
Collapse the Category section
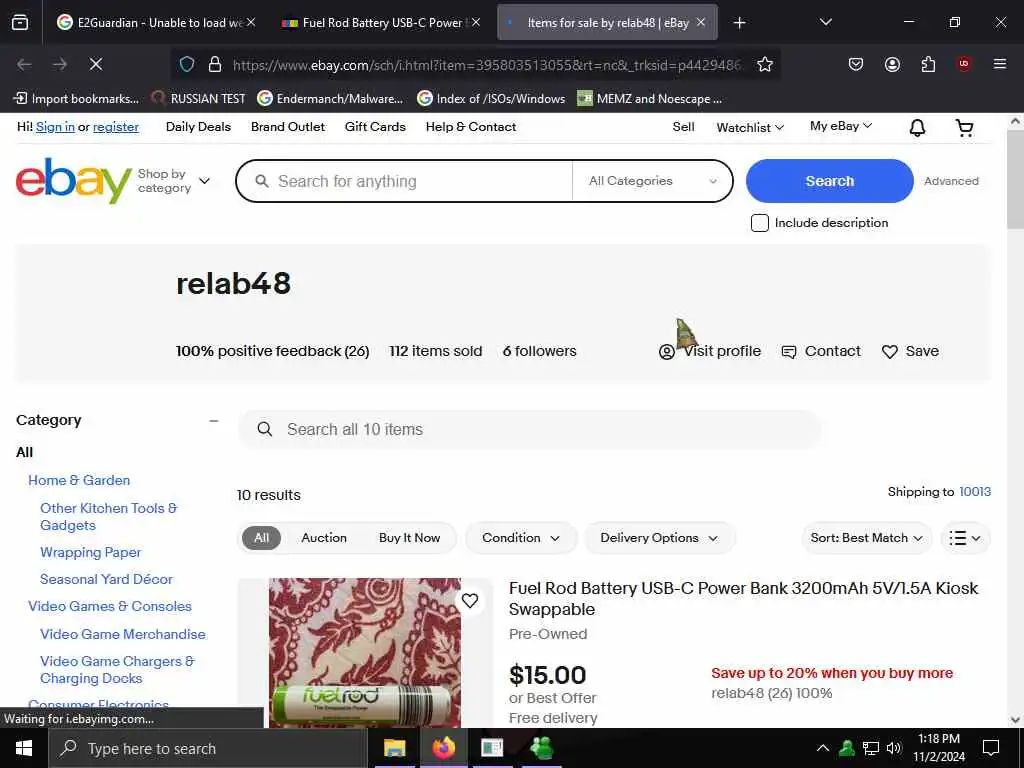(214, 421)
